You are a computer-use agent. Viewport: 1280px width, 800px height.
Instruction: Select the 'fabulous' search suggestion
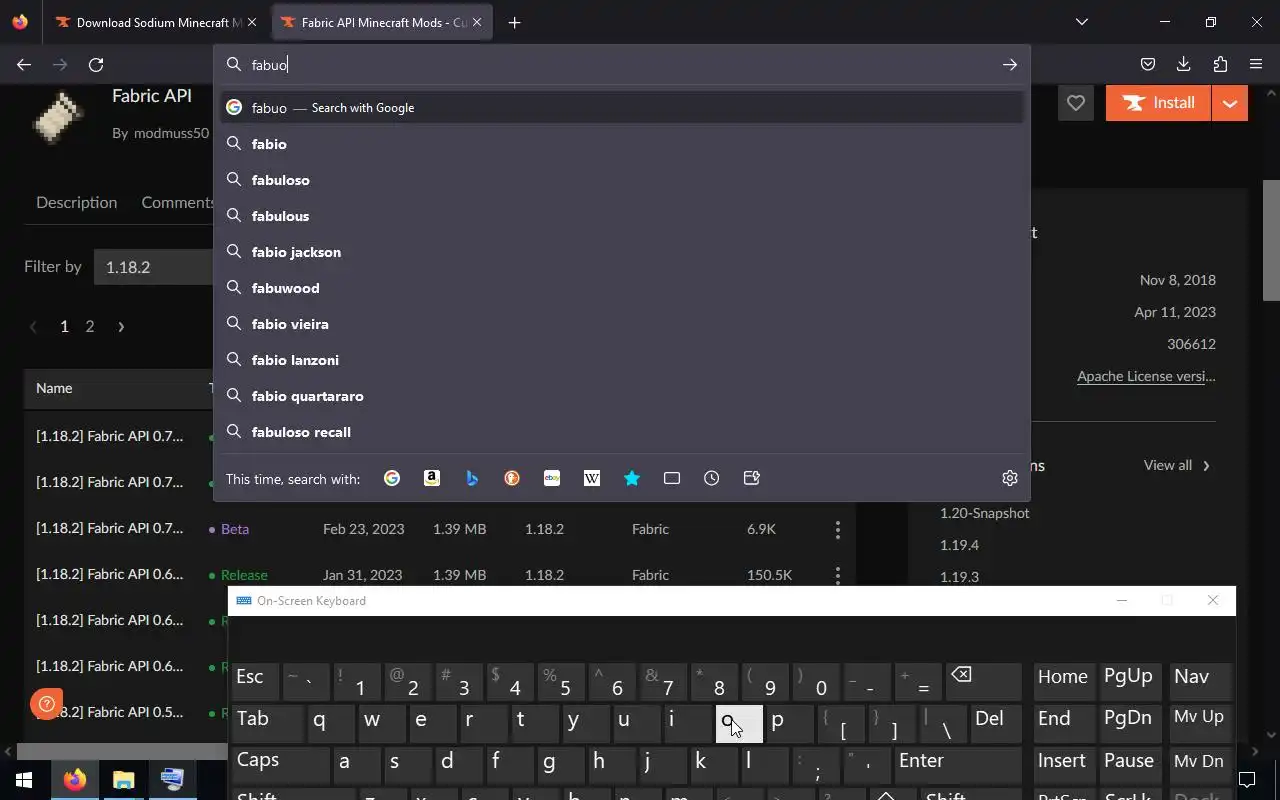(x=622, y=216)
